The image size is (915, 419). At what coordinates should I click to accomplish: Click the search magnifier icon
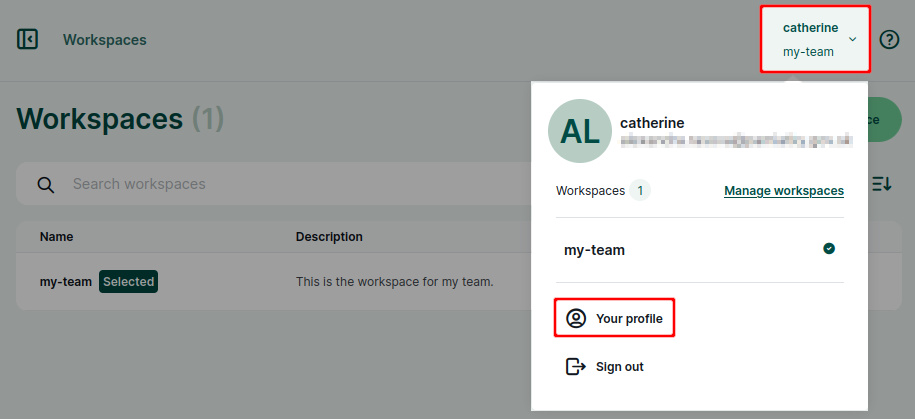pos(46,184)
